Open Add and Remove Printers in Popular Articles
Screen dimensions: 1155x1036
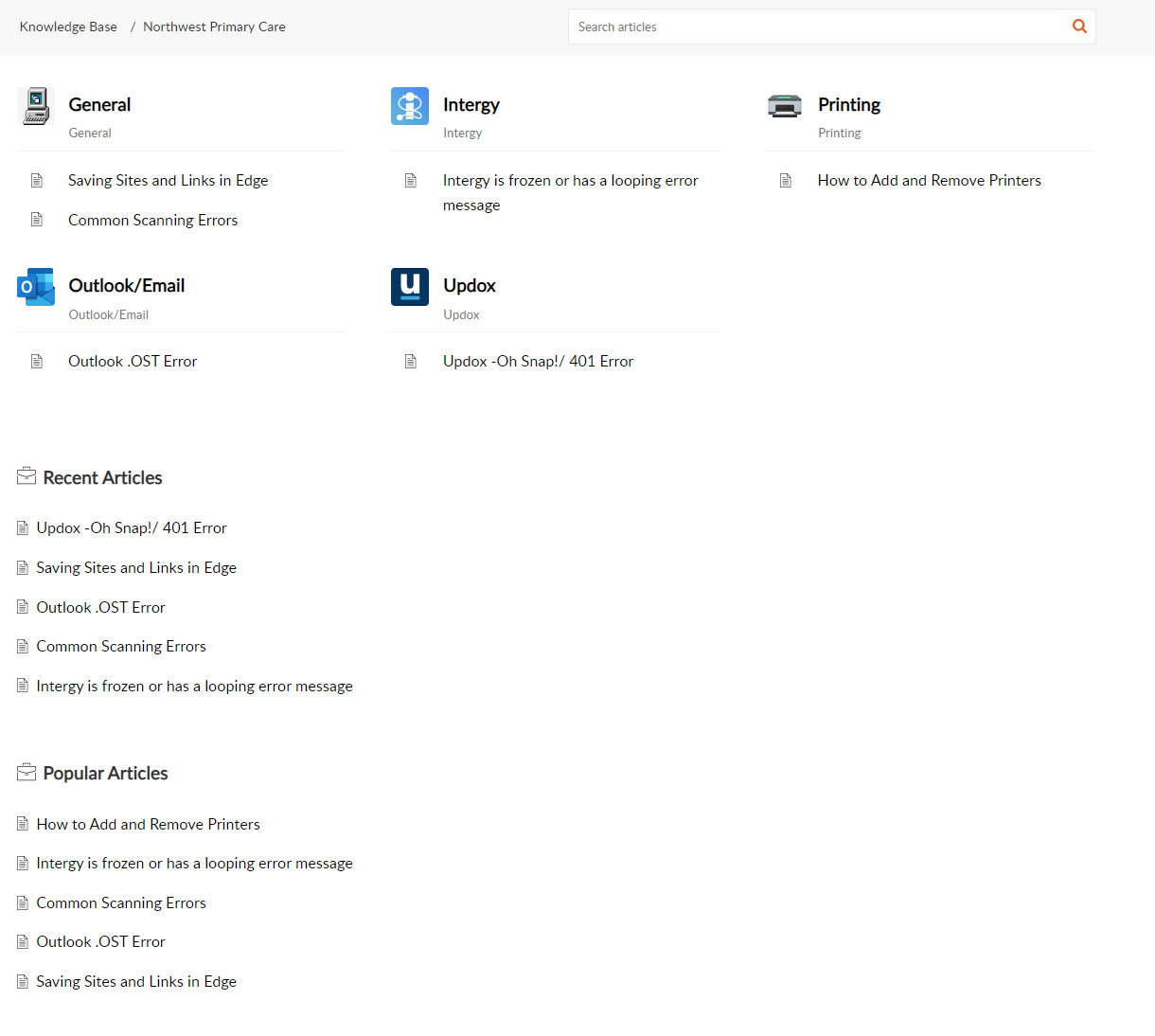point(148,824)
